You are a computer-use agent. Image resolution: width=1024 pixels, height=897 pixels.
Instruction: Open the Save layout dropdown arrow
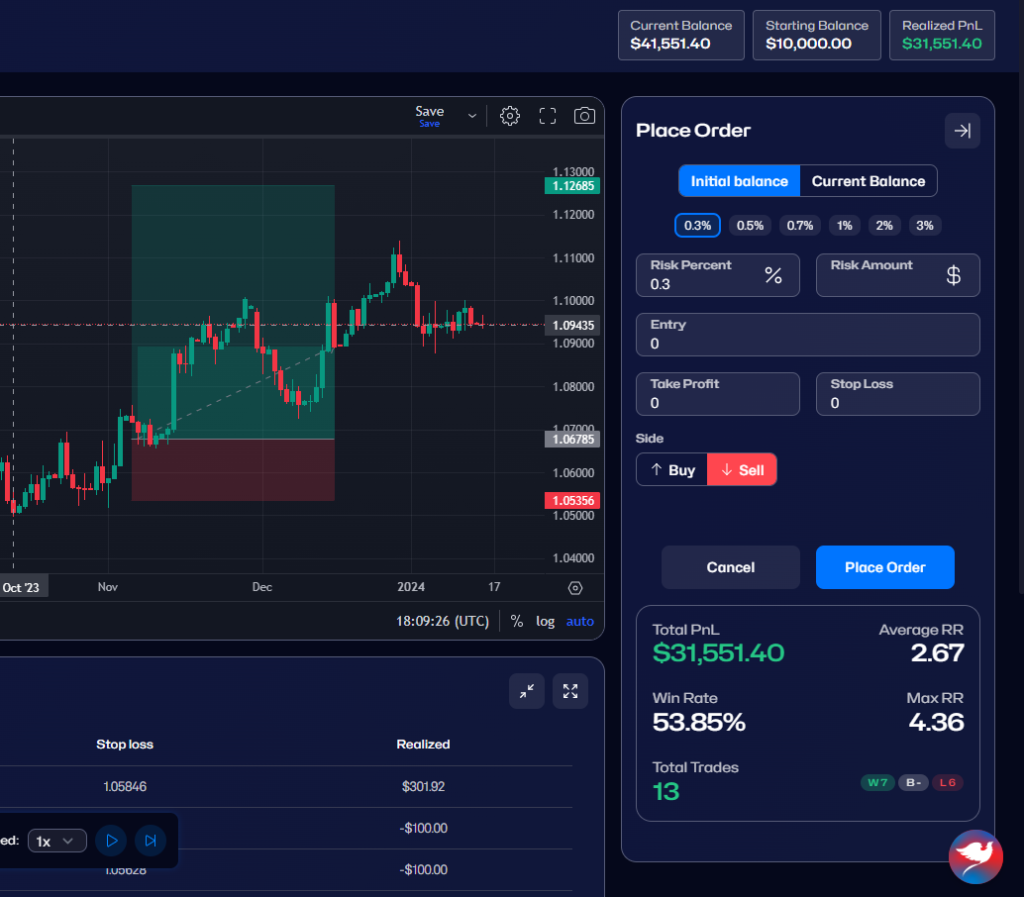(x=472, y=116)
